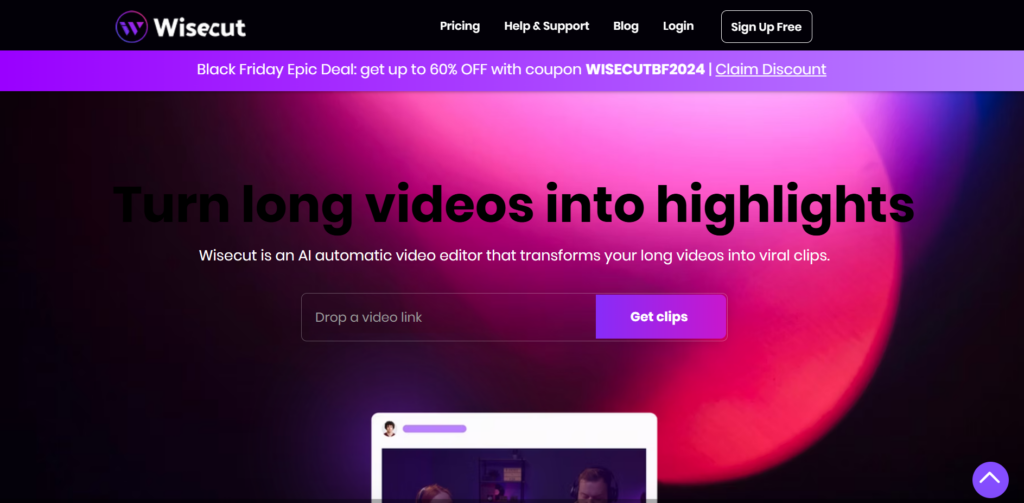Image resolution: width=1024 pixels, height=503 pixels.
Task: Click the Sign Up Free button
Action: (x=766, y=27)
